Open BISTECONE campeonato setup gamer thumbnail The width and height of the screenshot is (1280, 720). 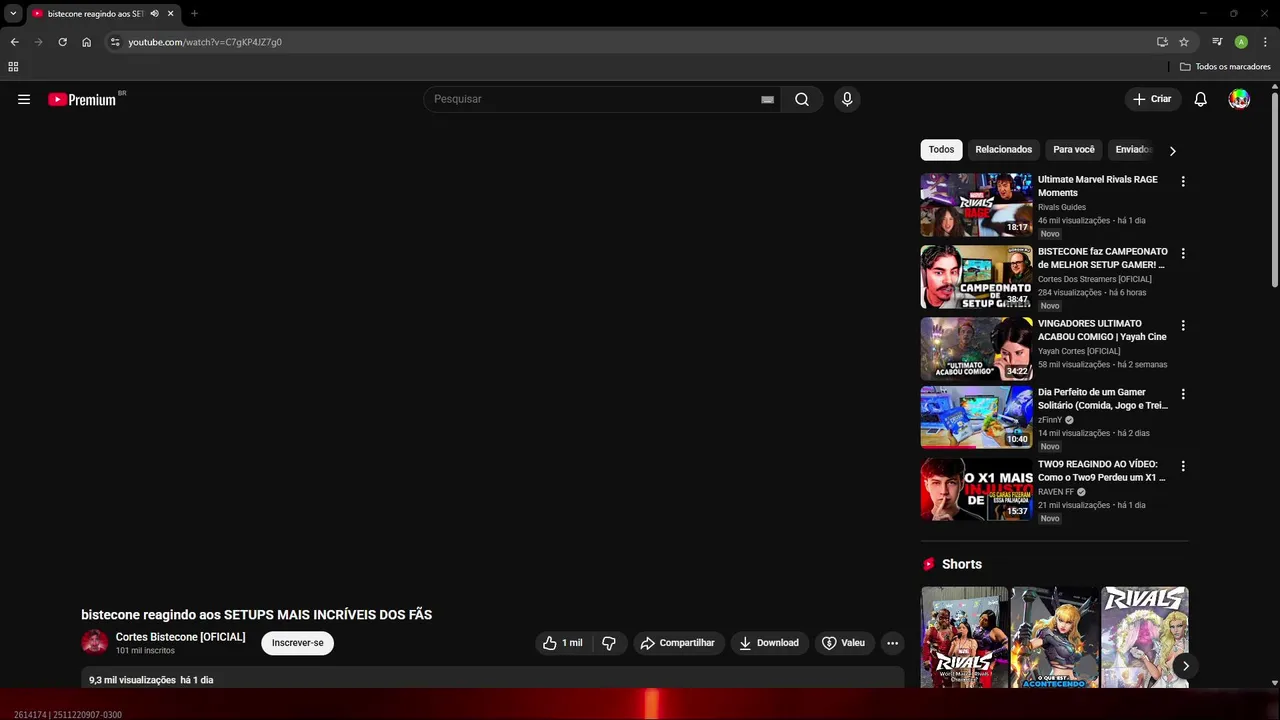pos(976,277)
